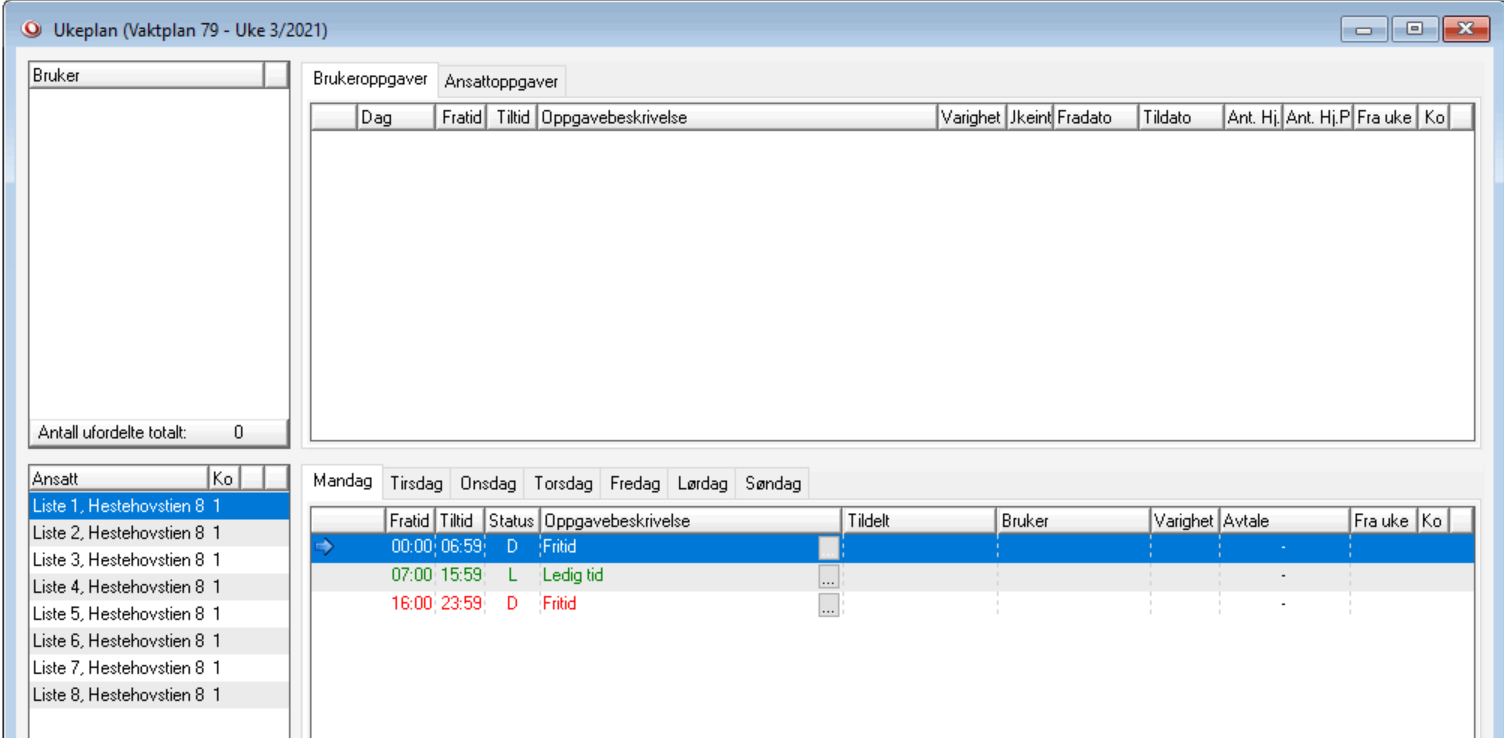
Task: Select Liste 4, Hestehovstien 8 employee
Action: 159,587
